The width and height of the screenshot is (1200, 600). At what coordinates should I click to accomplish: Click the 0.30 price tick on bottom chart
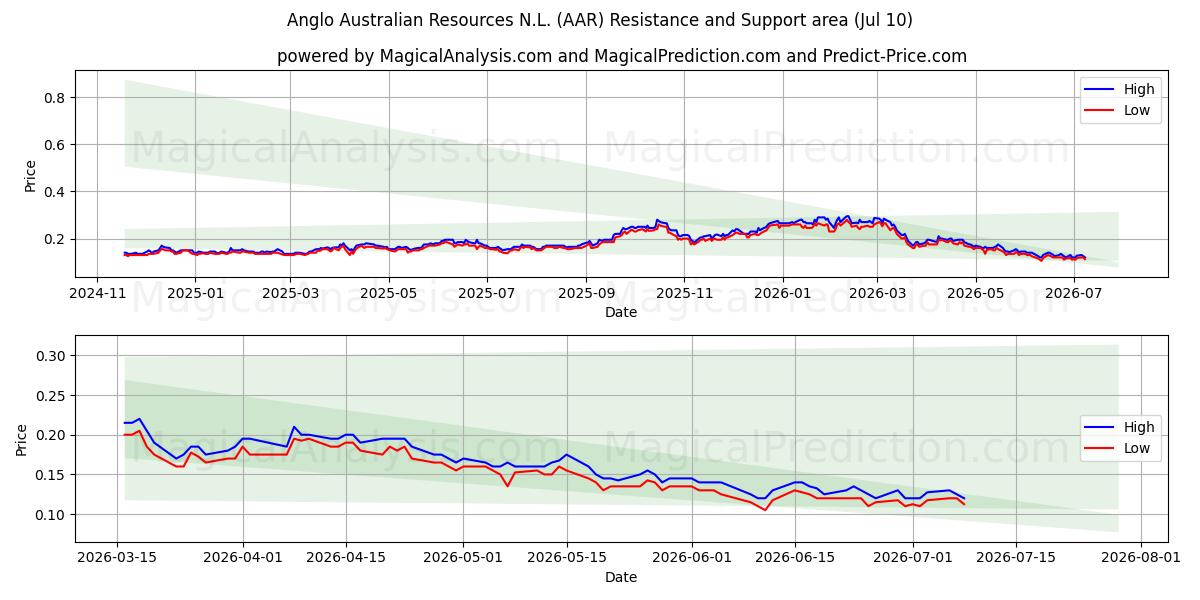click(50, 356)
